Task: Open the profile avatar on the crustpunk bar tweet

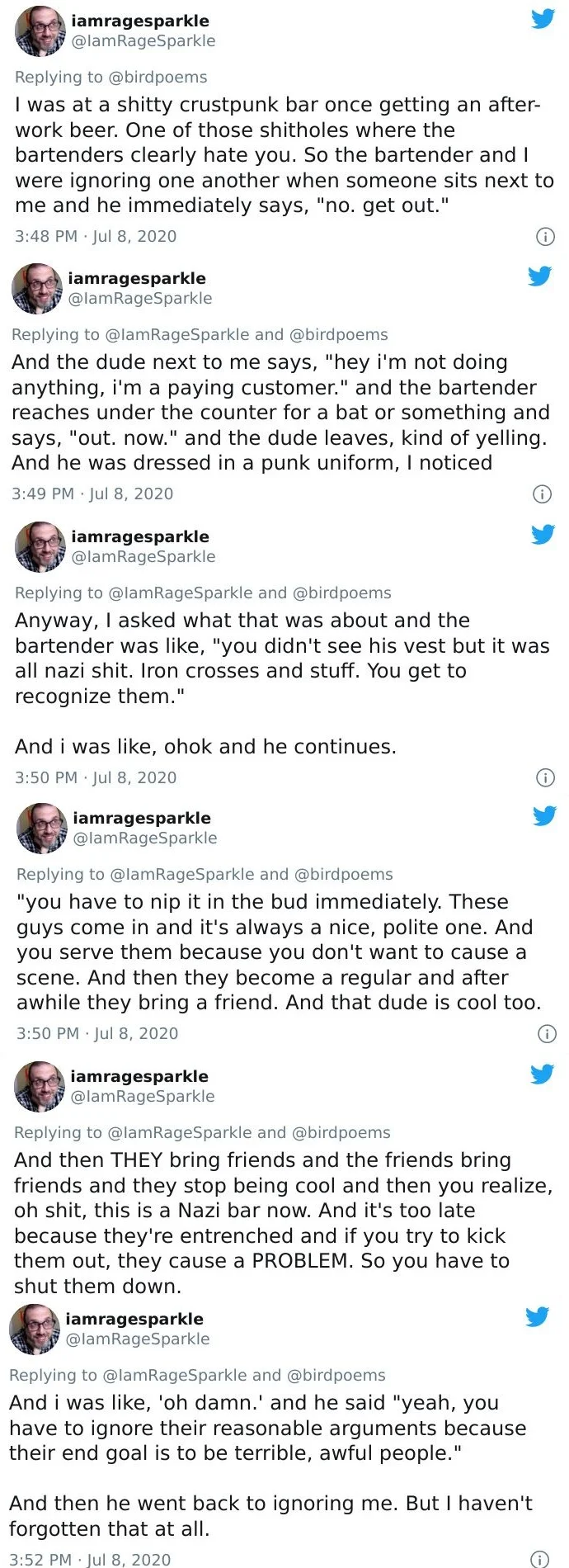Action: (x=40, y=31)
